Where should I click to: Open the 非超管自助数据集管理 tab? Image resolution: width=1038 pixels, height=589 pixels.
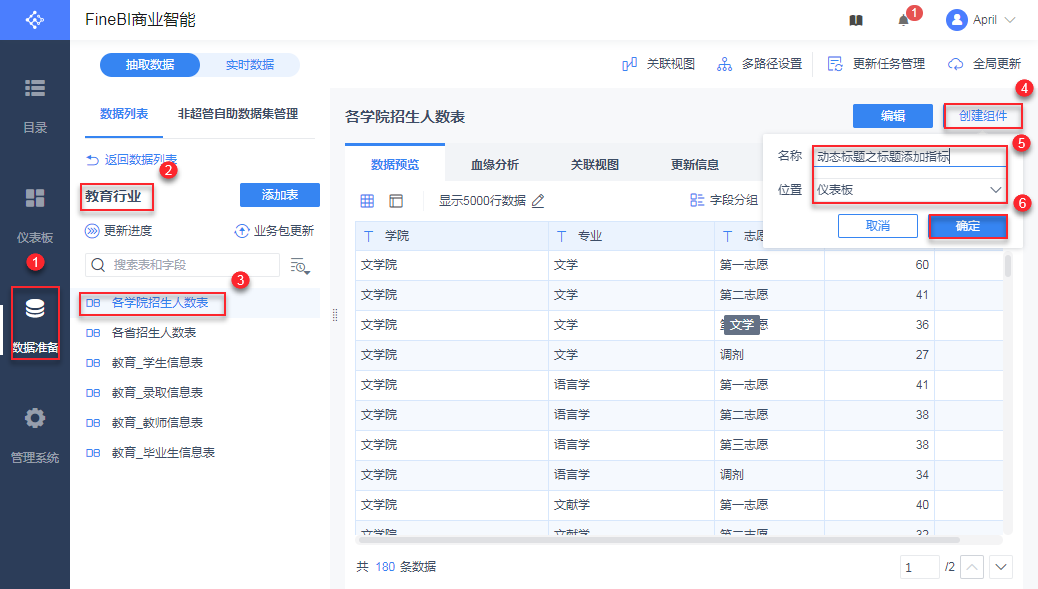coord(238,114)
